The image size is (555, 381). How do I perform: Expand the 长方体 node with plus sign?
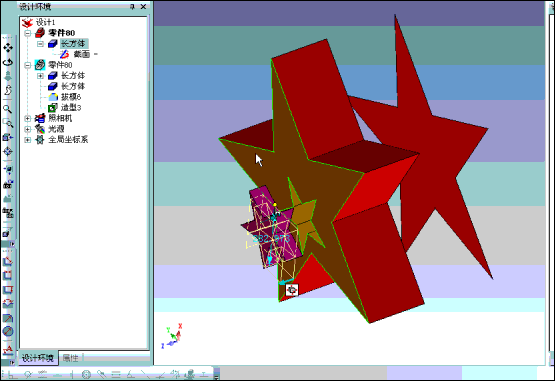(x=40, y=75)
